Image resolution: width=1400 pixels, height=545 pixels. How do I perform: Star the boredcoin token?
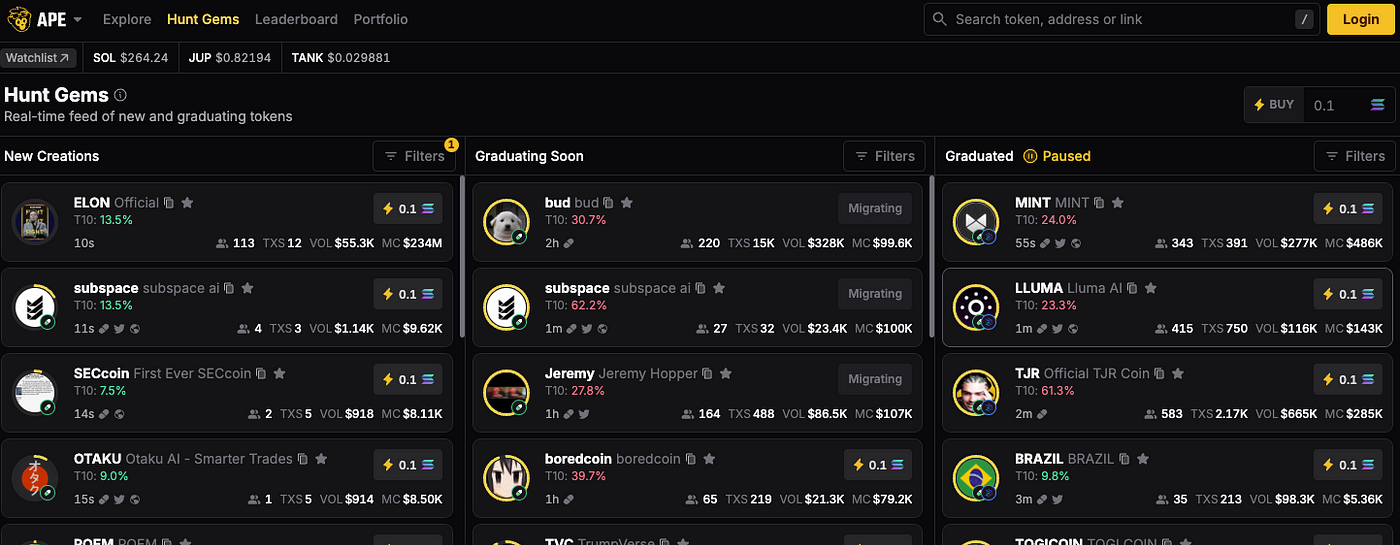[x=709, y=459]
